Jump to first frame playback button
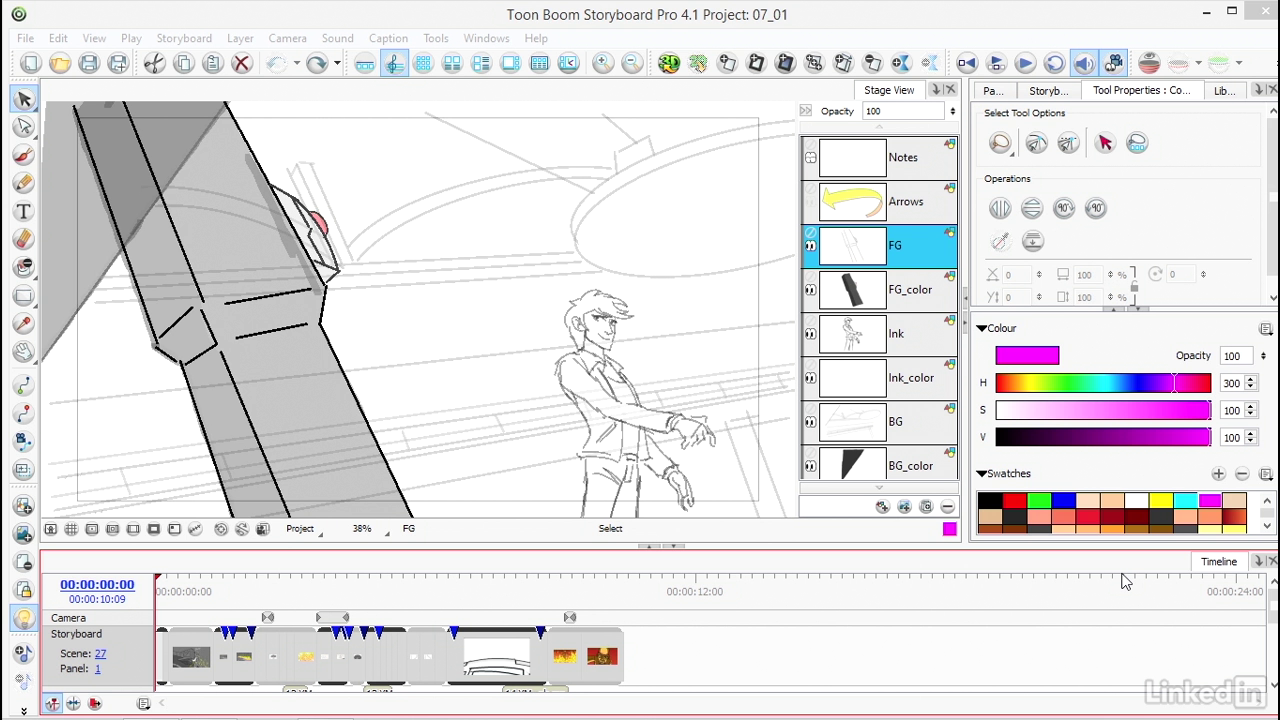Screen dimensions: 1280x720 point(966,64)
